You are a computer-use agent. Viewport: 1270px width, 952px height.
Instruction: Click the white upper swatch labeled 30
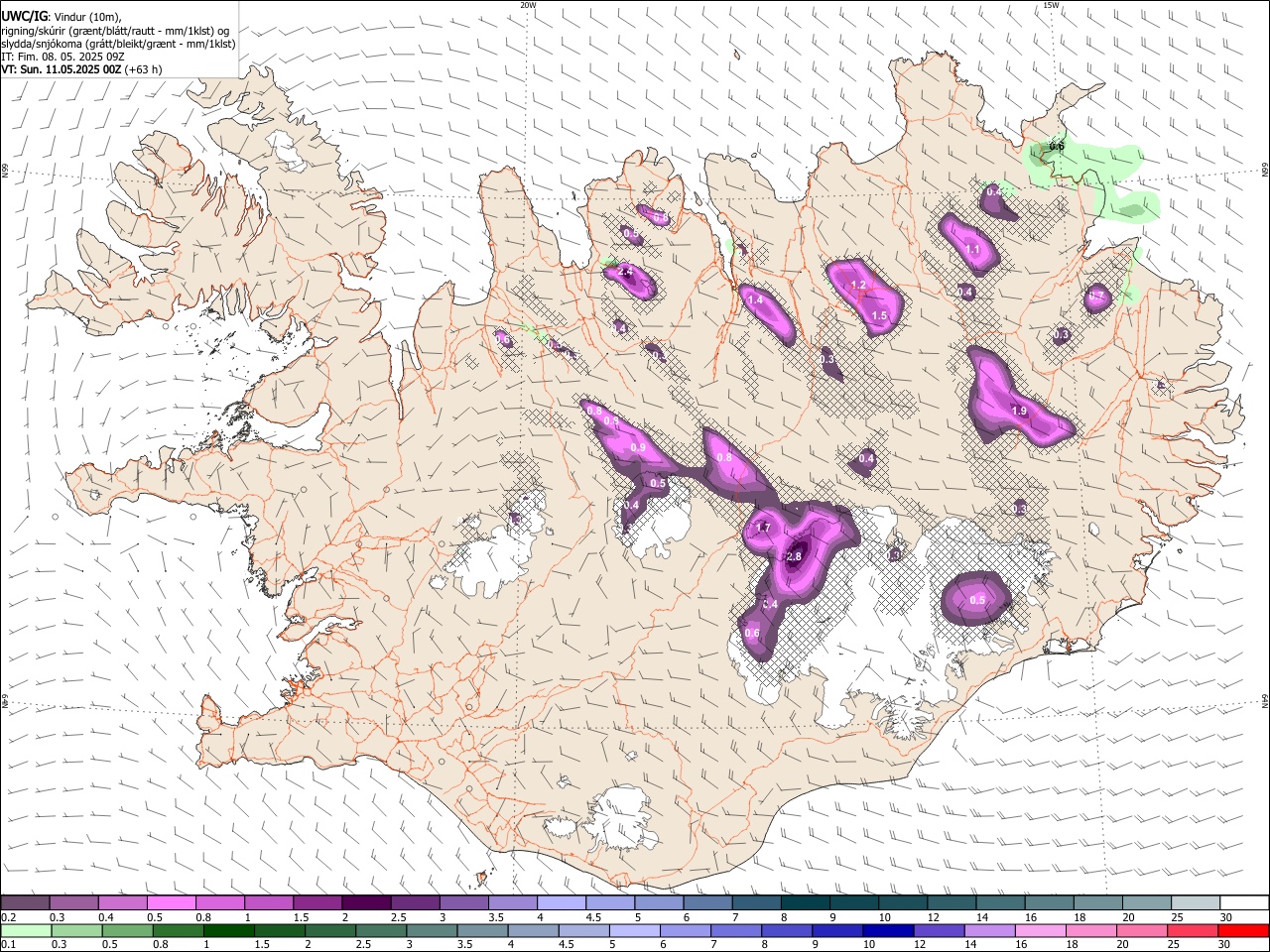(1245, 902)
